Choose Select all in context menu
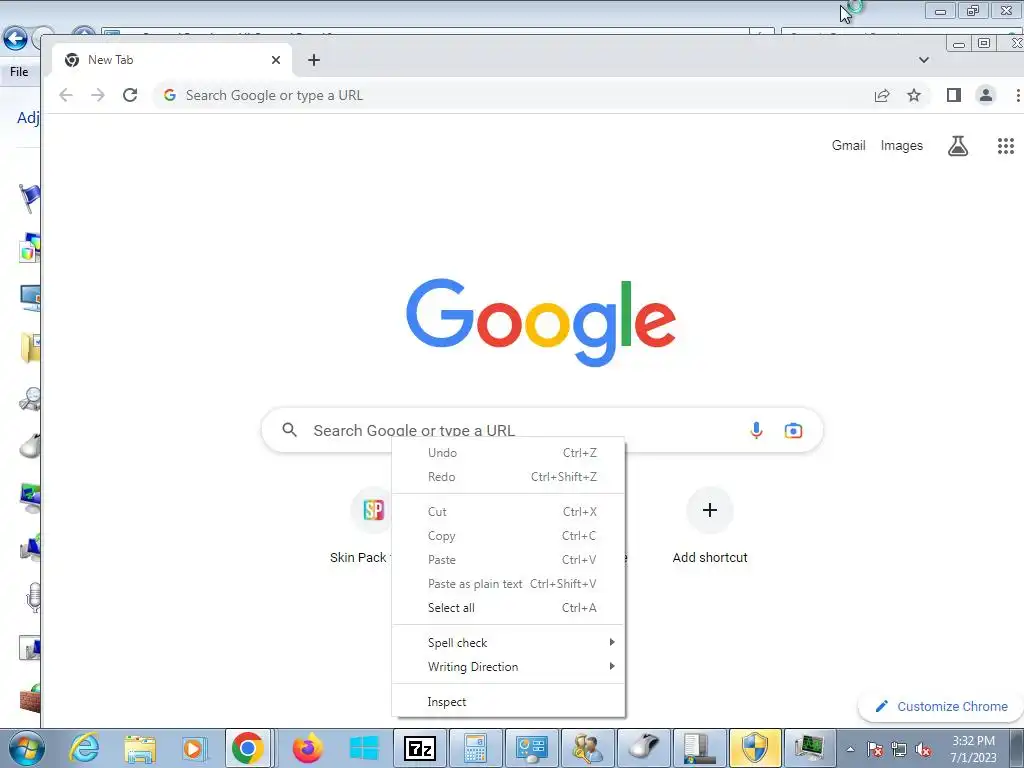 coord(508,608)
